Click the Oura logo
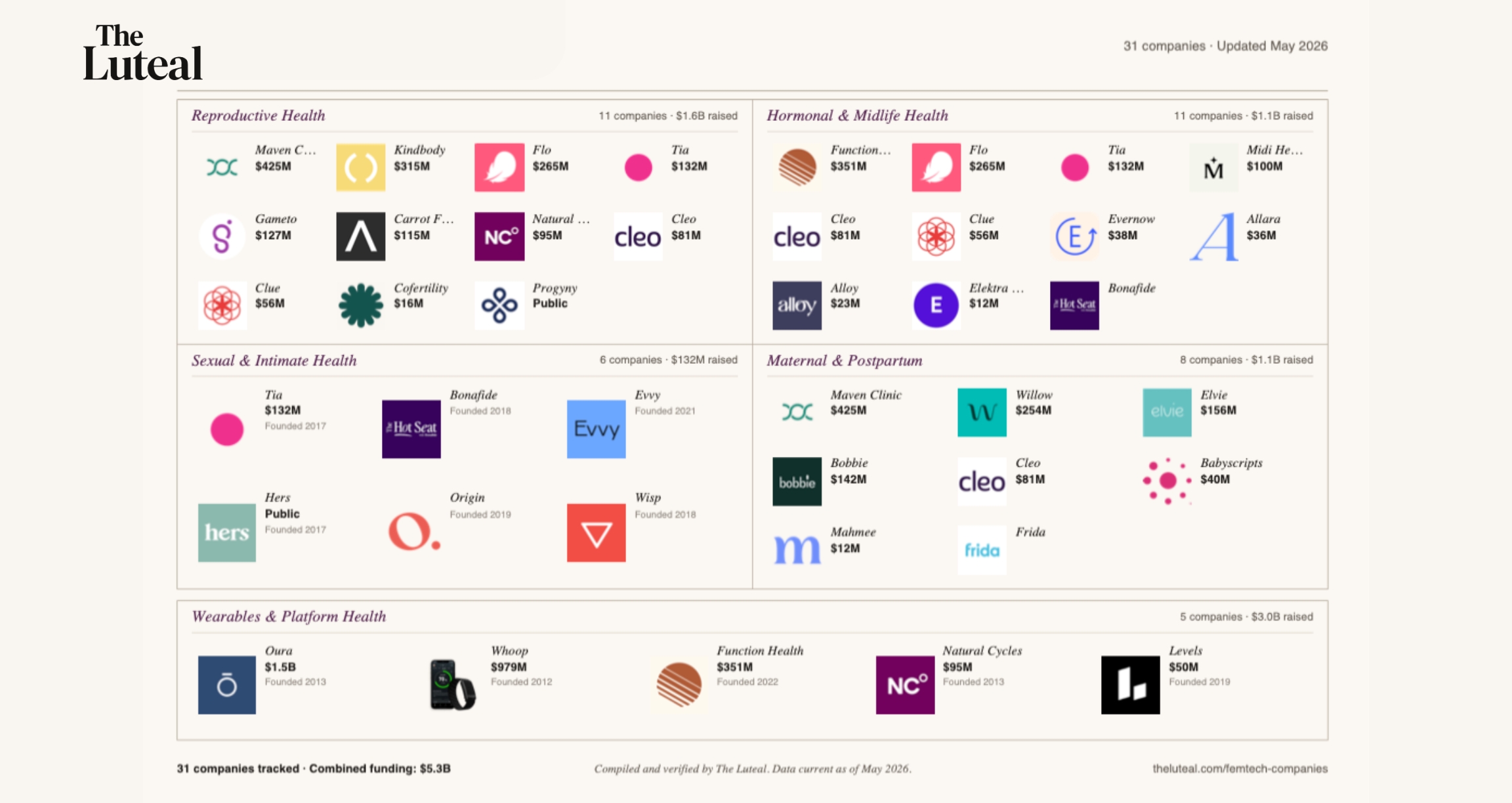The width and height of the screenshot is (1512, 803). click(x=226, y=685)
